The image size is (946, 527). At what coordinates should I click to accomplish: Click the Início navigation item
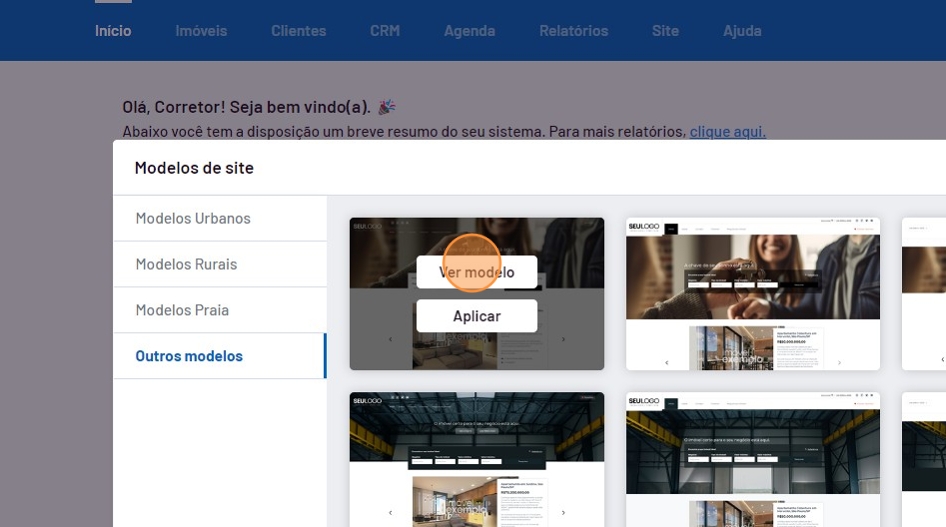click(113, 30)
